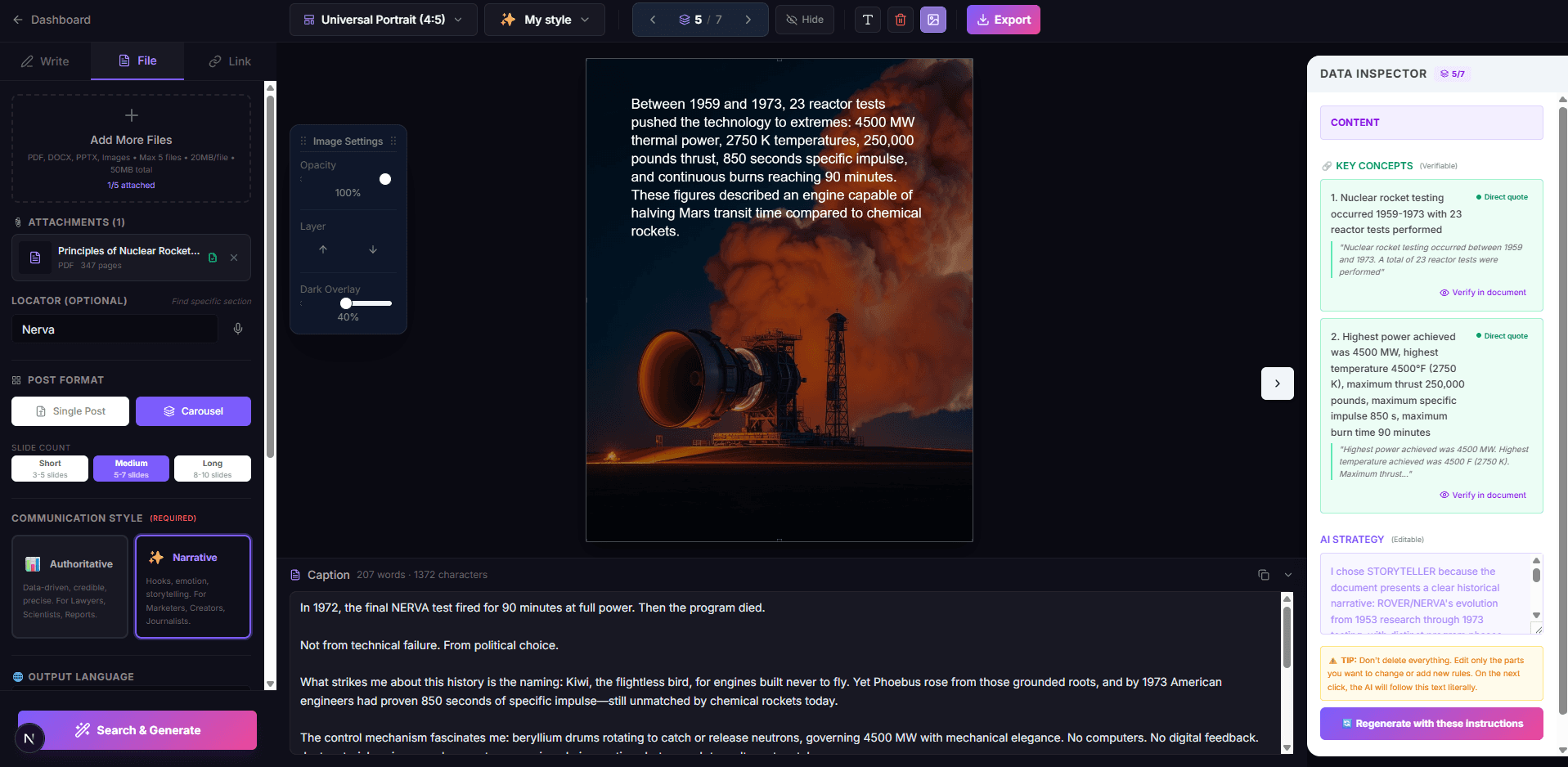Move the image layer up in Image Settings
1568x767 pixels.
pyautogui.click(x=323, y=249)
